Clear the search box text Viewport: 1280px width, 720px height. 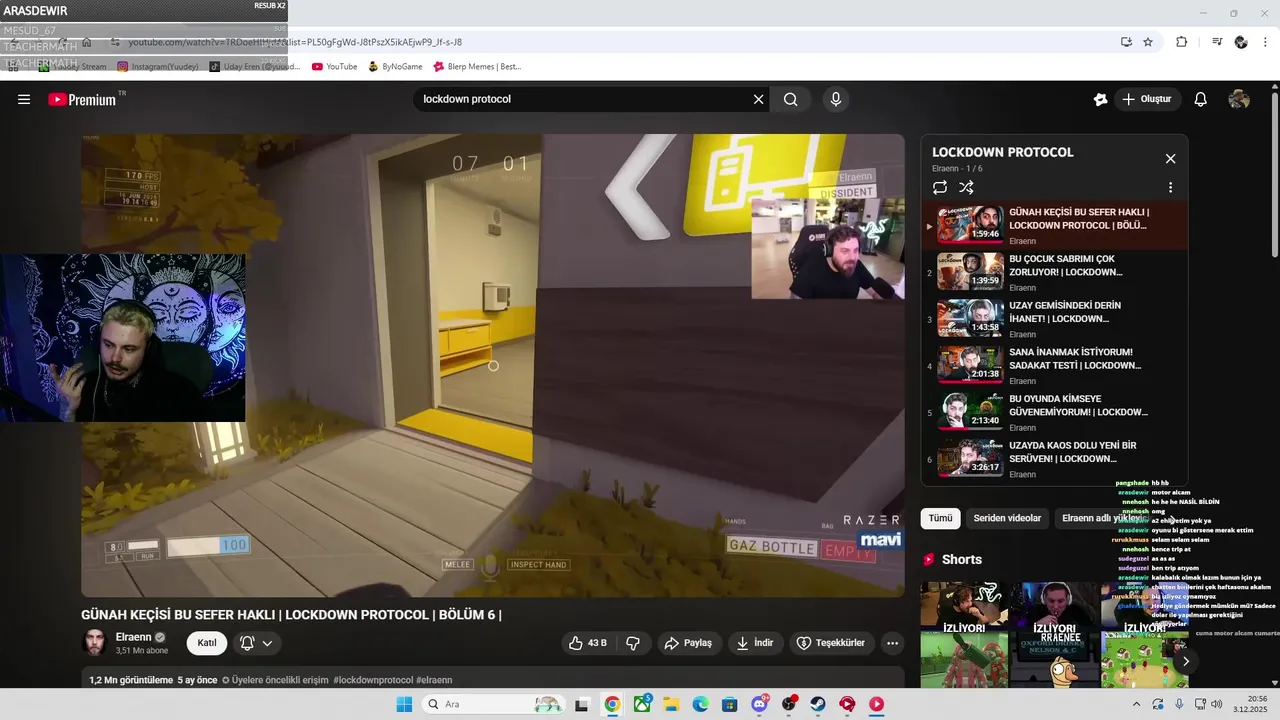click(758, 99)
